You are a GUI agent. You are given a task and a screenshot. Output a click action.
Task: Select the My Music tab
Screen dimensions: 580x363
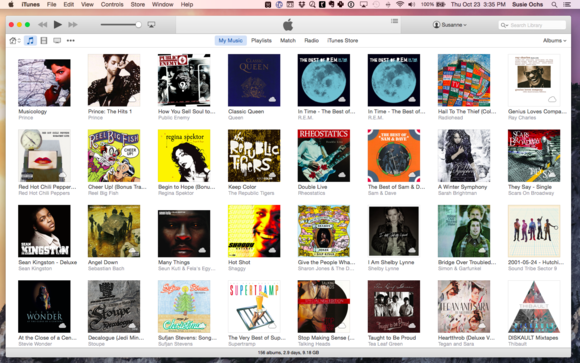pos(230,40)
